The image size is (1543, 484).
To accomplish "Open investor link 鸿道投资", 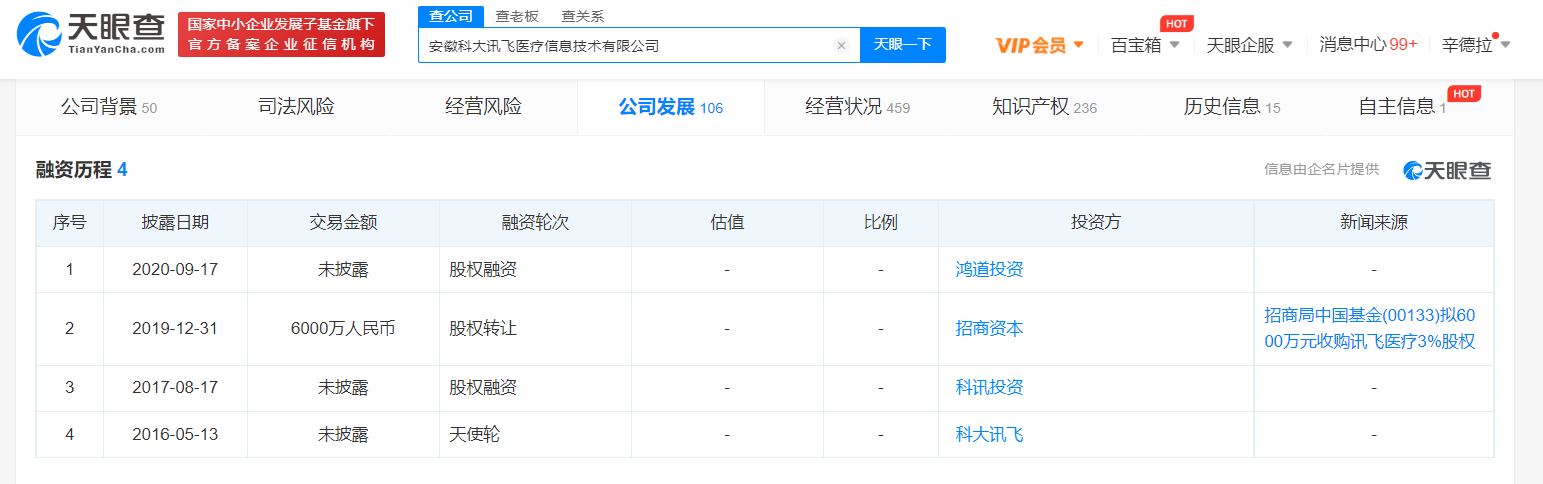I will coord(989,269).
